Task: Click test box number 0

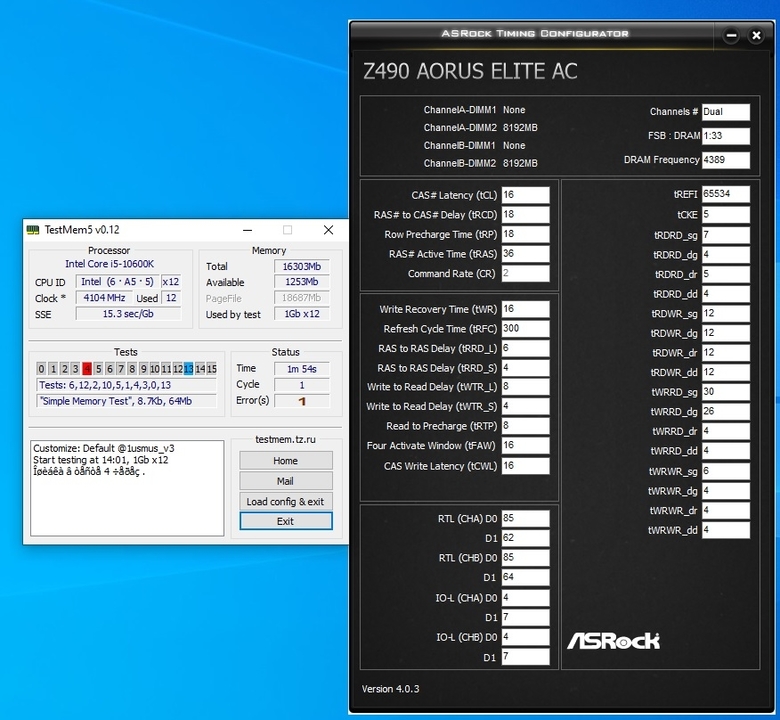Action: point(41,369)
